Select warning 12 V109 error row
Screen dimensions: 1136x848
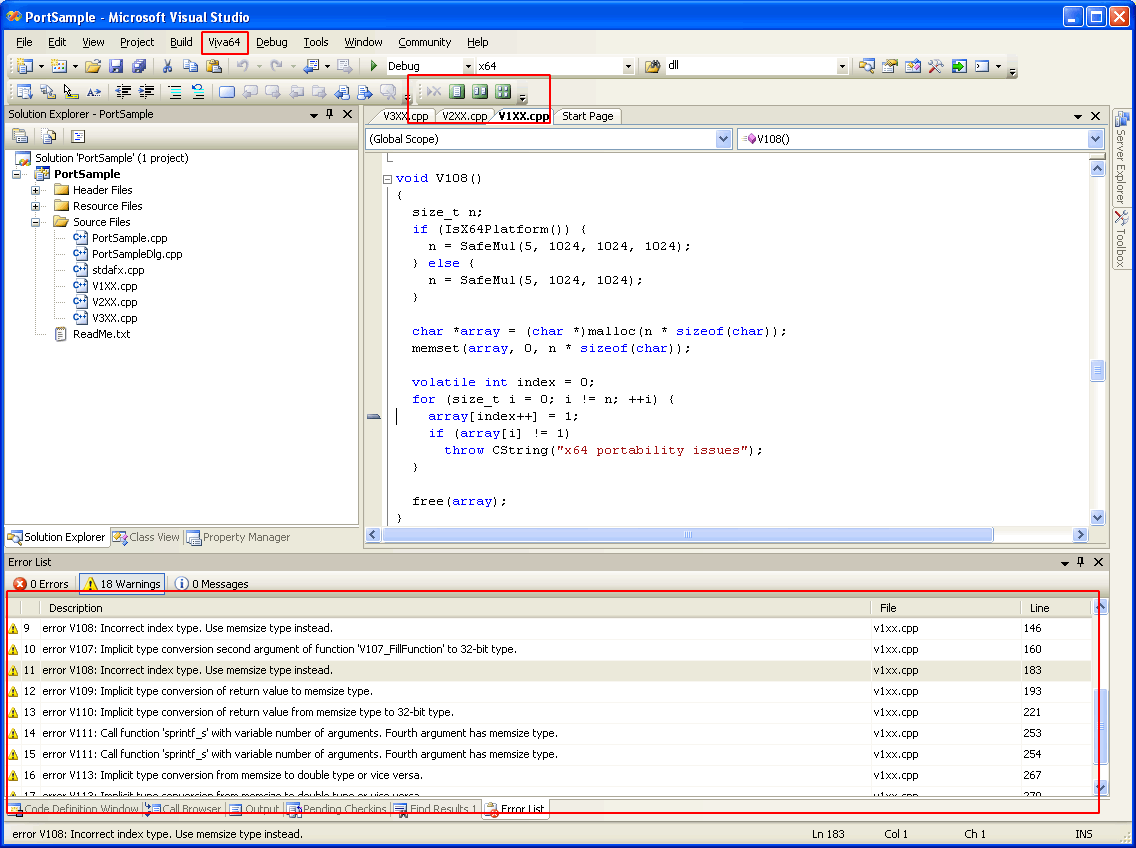pyautogui.click(x=549, y=691)
